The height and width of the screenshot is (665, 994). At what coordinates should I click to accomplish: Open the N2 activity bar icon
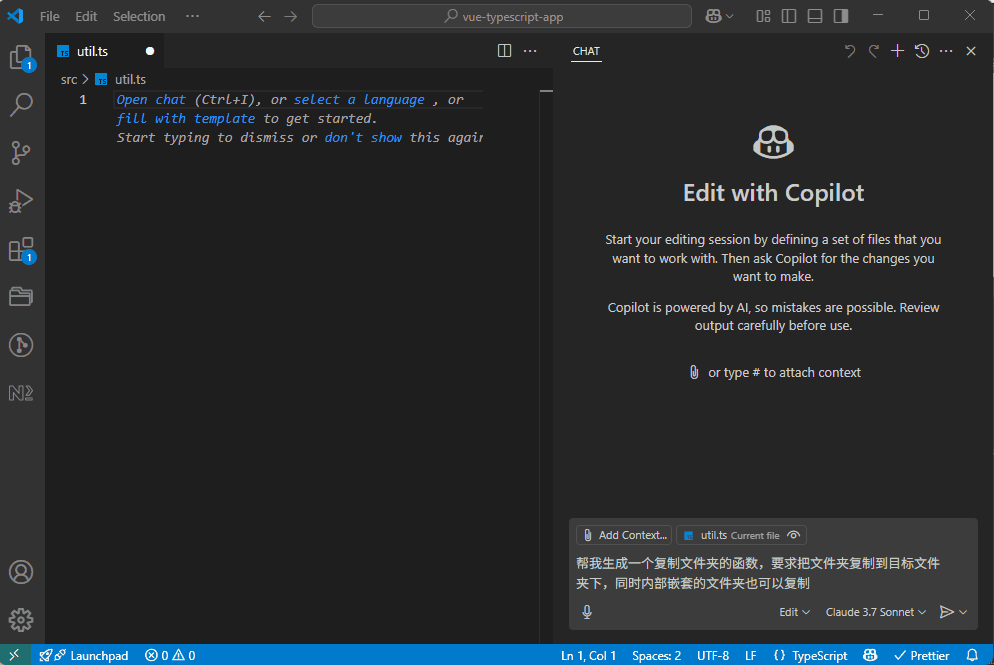point(22,393)
